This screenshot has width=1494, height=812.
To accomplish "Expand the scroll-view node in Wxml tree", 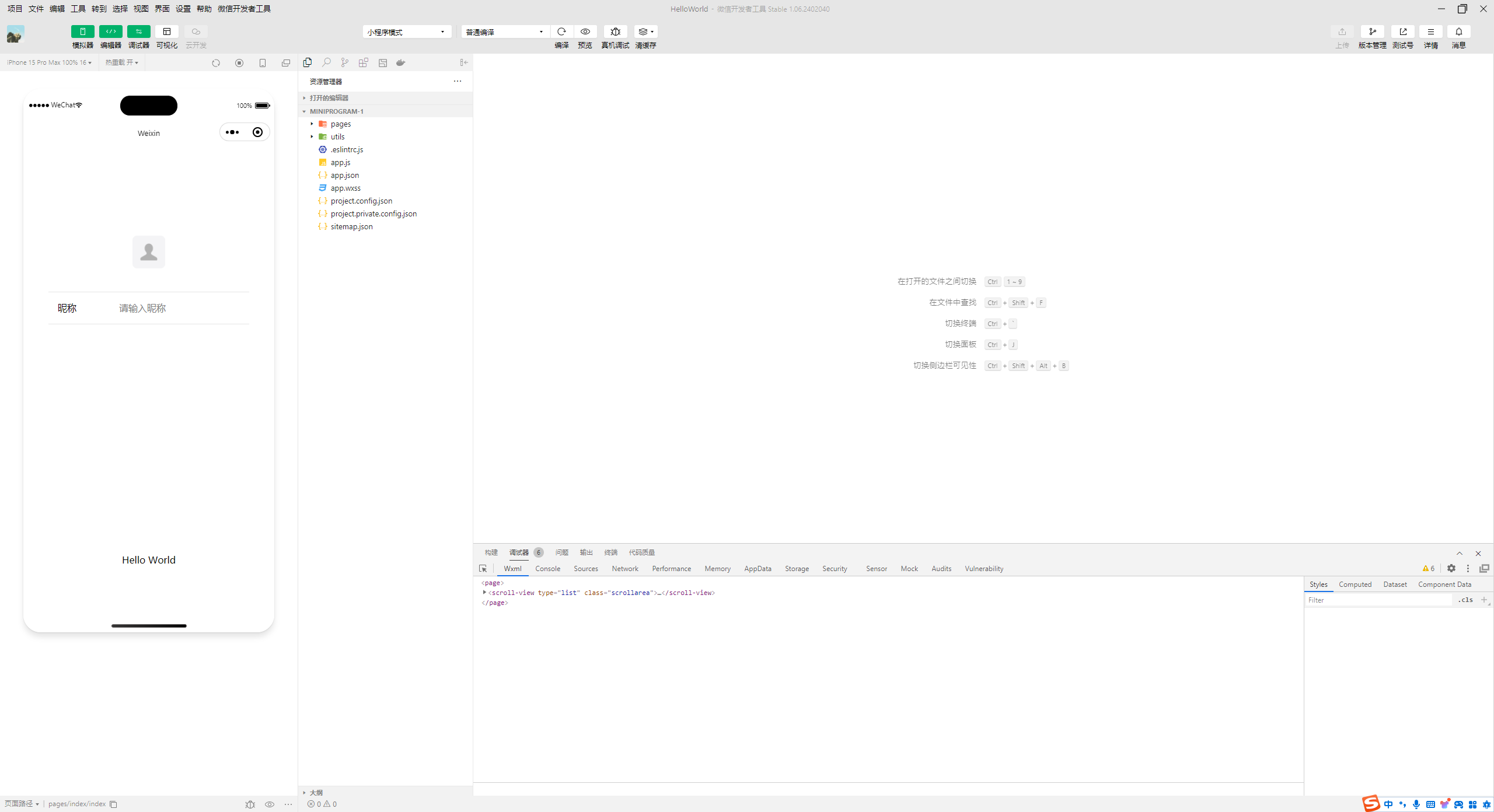I will pyautogui.click(x=484, y=593).
